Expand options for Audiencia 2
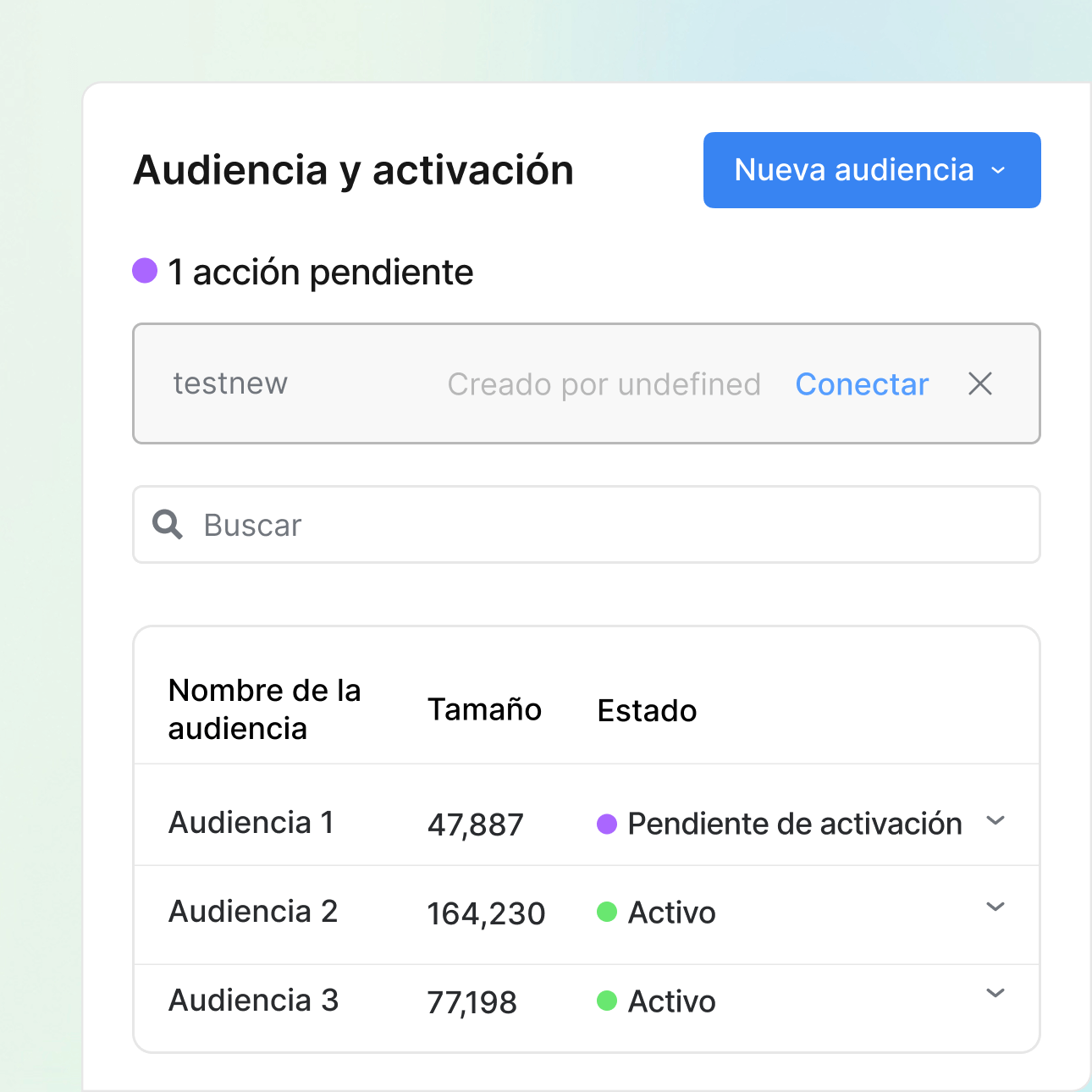Image resolution: width=1092 pixels, height=1092 pixels. point(996,907)
